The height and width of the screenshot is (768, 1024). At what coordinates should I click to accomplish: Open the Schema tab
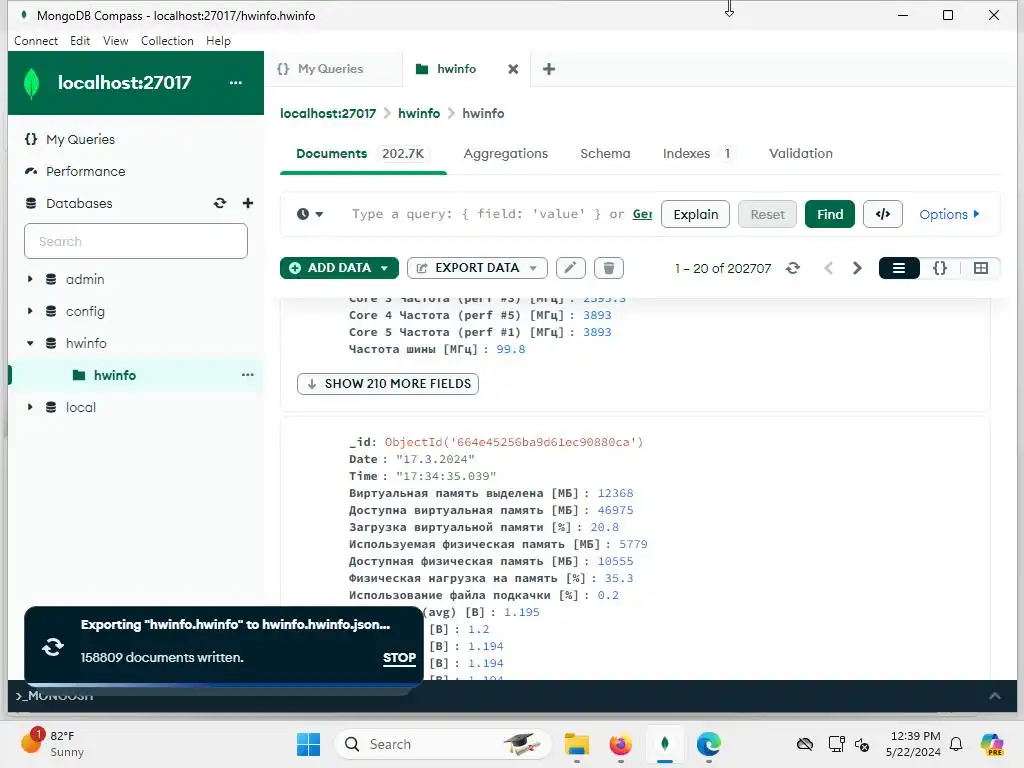pyautogui.click(x=605, y=153)
